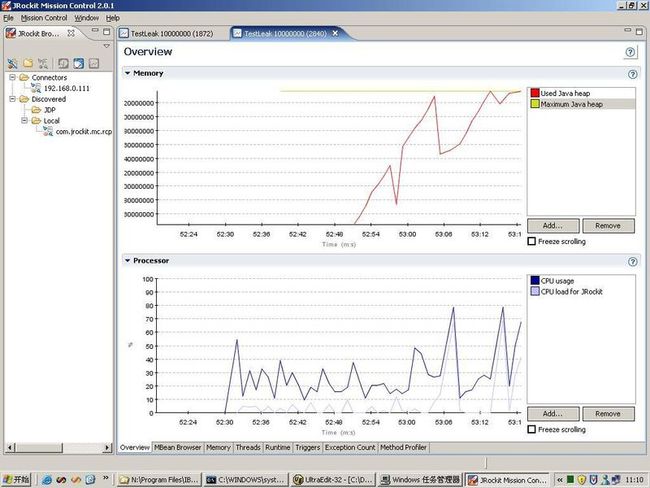Click the fourth quick launch icon beside the chevron
Viewport: 650px width, 488px height.
point(90,480)
